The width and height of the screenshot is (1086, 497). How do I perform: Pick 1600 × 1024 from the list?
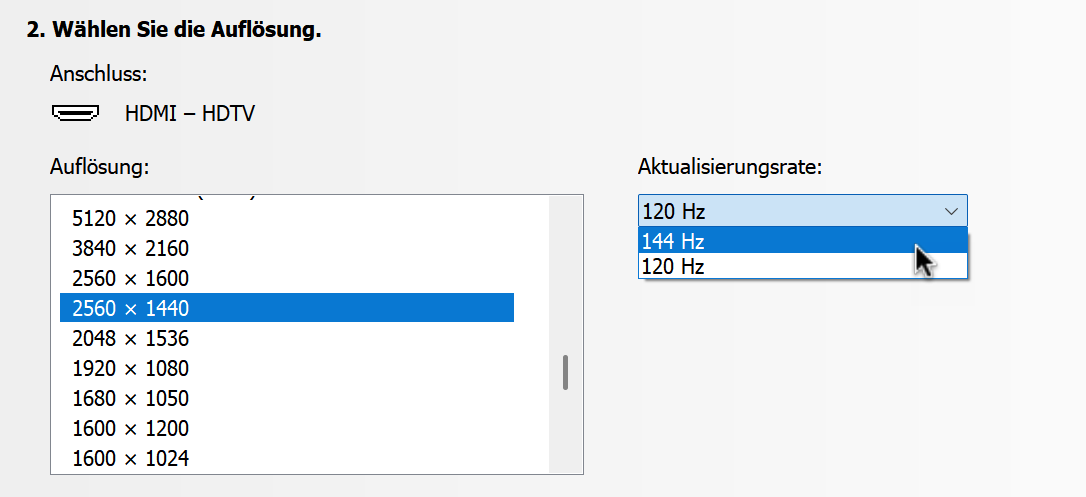(130, 458)
